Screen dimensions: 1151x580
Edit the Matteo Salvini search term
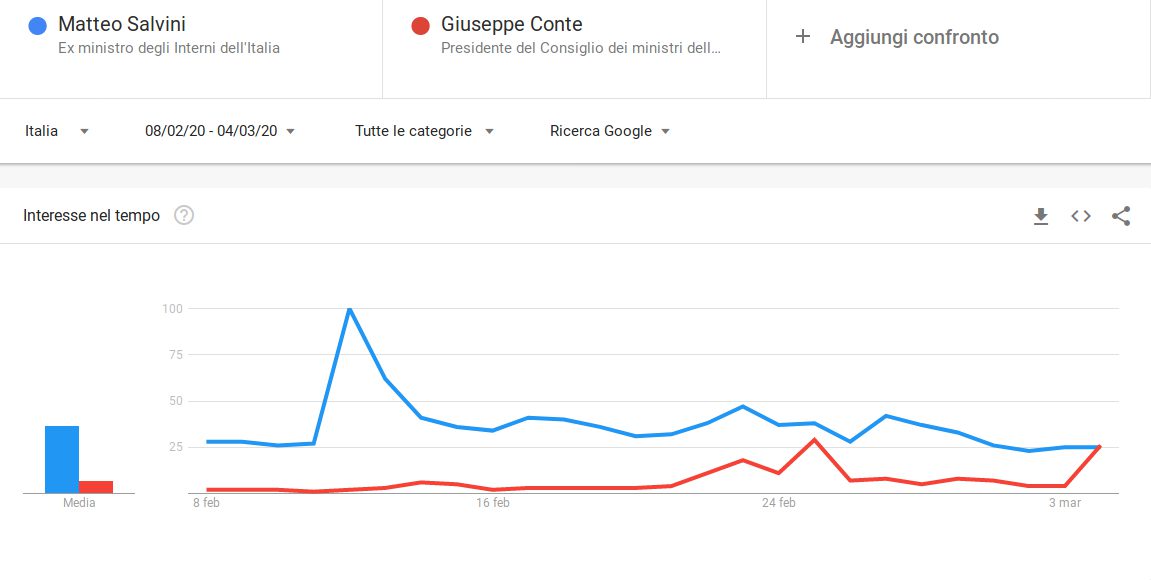click(x=122, y=25)
